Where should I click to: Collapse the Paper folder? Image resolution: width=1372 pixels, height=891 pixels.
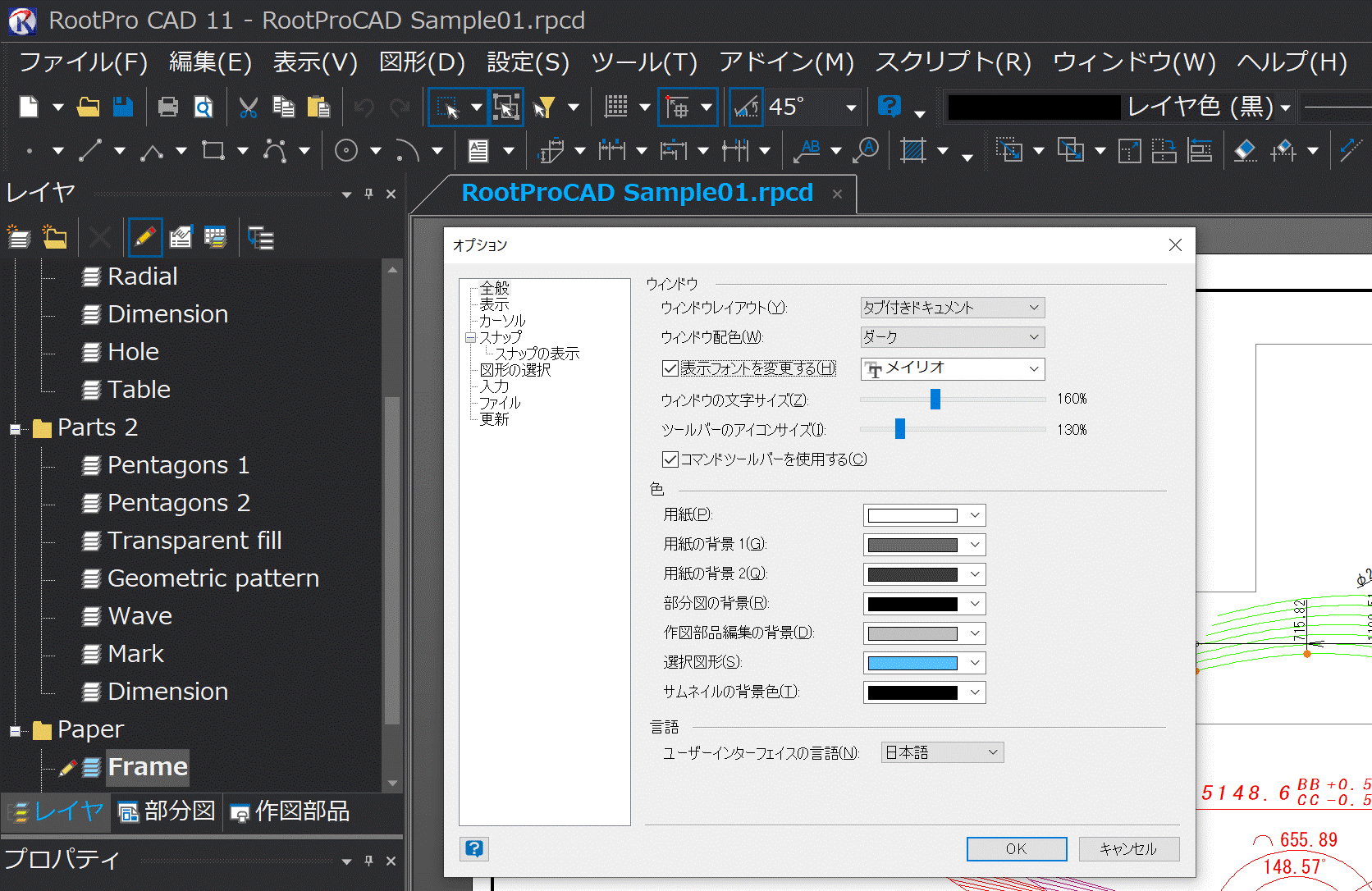[15, 731]
